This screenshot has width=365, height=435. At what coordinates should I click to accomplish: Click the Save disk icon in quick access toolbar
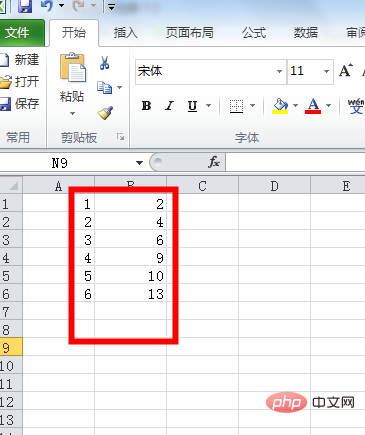[25, 6]
